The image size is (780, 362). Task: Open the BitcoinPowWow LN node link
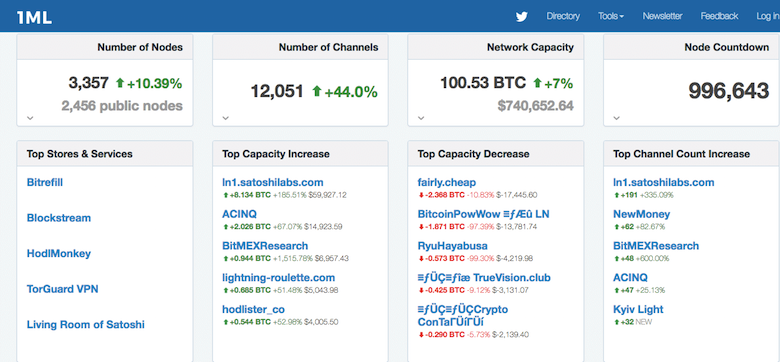click(484, 214)
